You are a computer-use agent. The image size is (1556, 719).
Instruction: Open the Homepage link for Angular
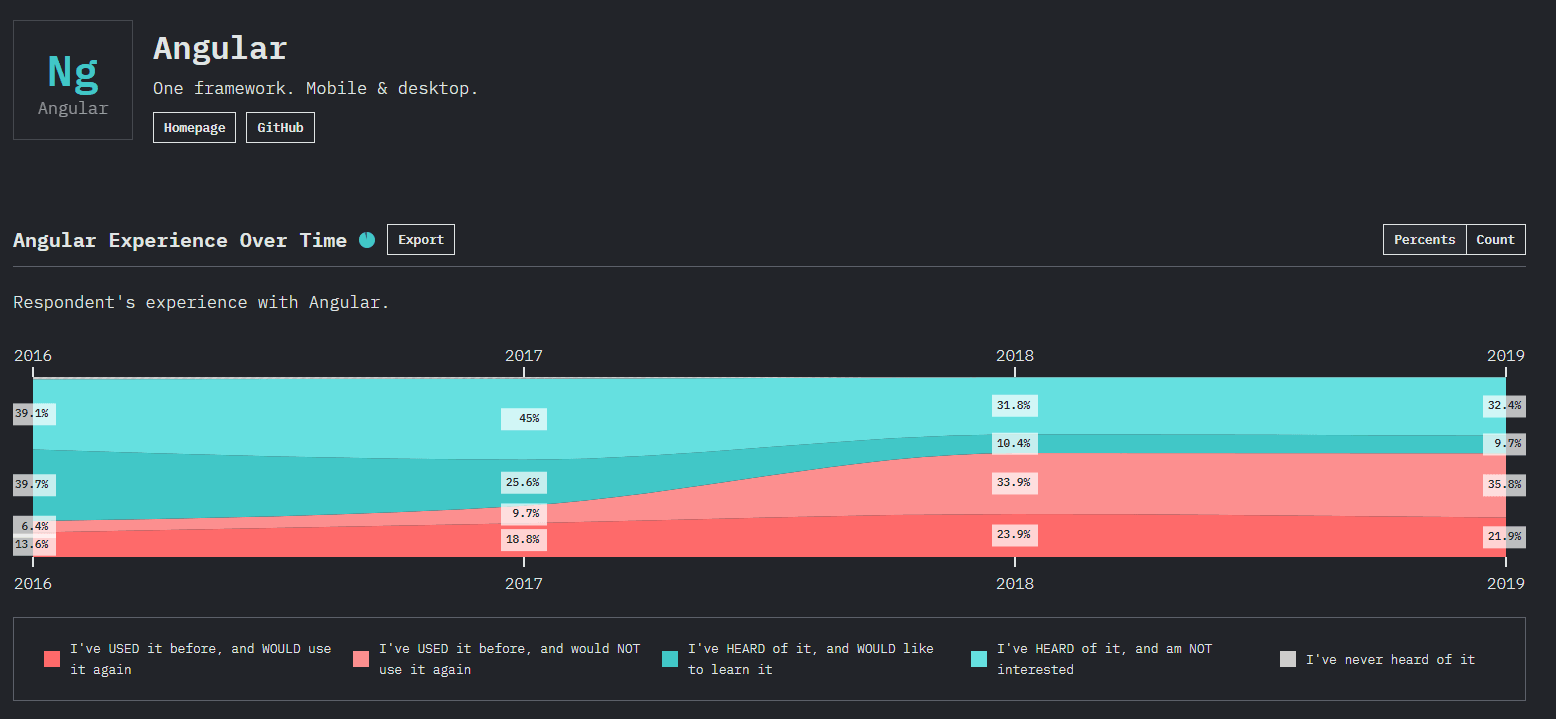point(194,127)
